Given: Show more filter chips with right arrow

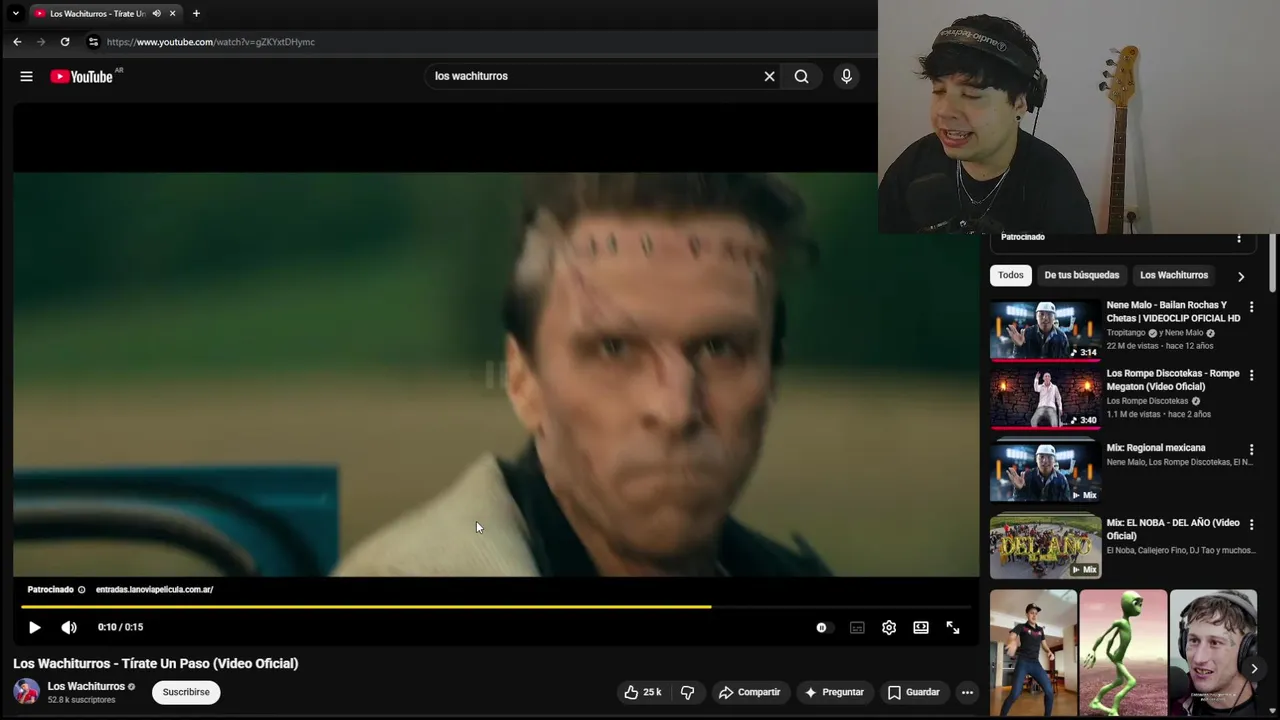Looking at the screenshot, I should point(1241,276).
